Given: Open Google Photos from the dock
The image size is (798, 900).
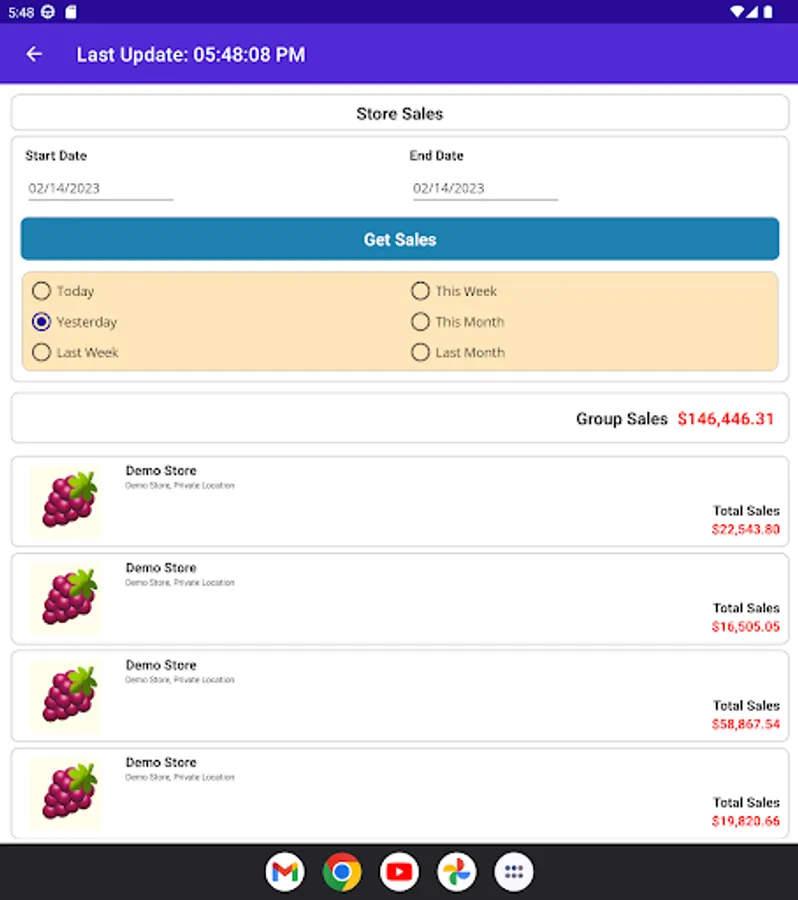Looking at the screenshot, I should pos(457,872).
